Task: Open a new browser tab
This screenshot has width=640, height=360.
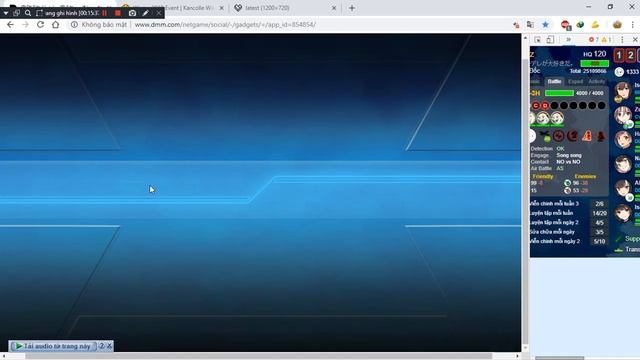Action: tap(352, 8)
